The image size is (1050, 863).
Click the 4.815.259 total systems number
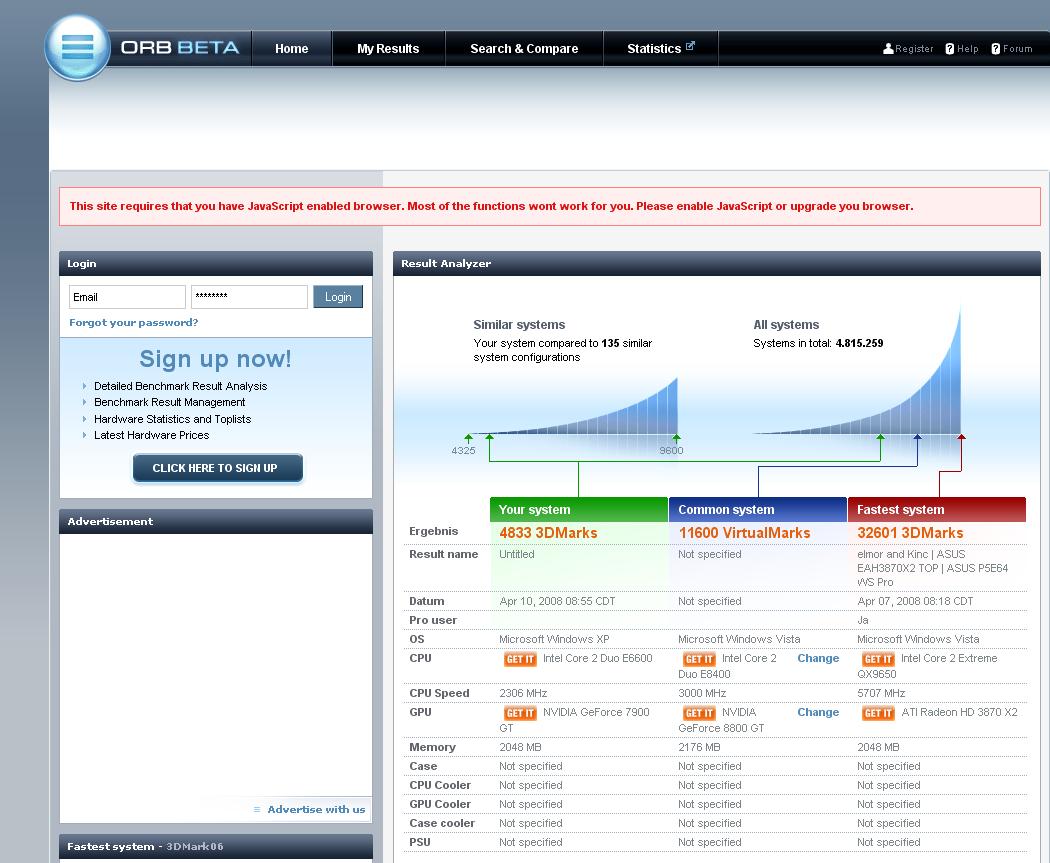tap(859, 343)
